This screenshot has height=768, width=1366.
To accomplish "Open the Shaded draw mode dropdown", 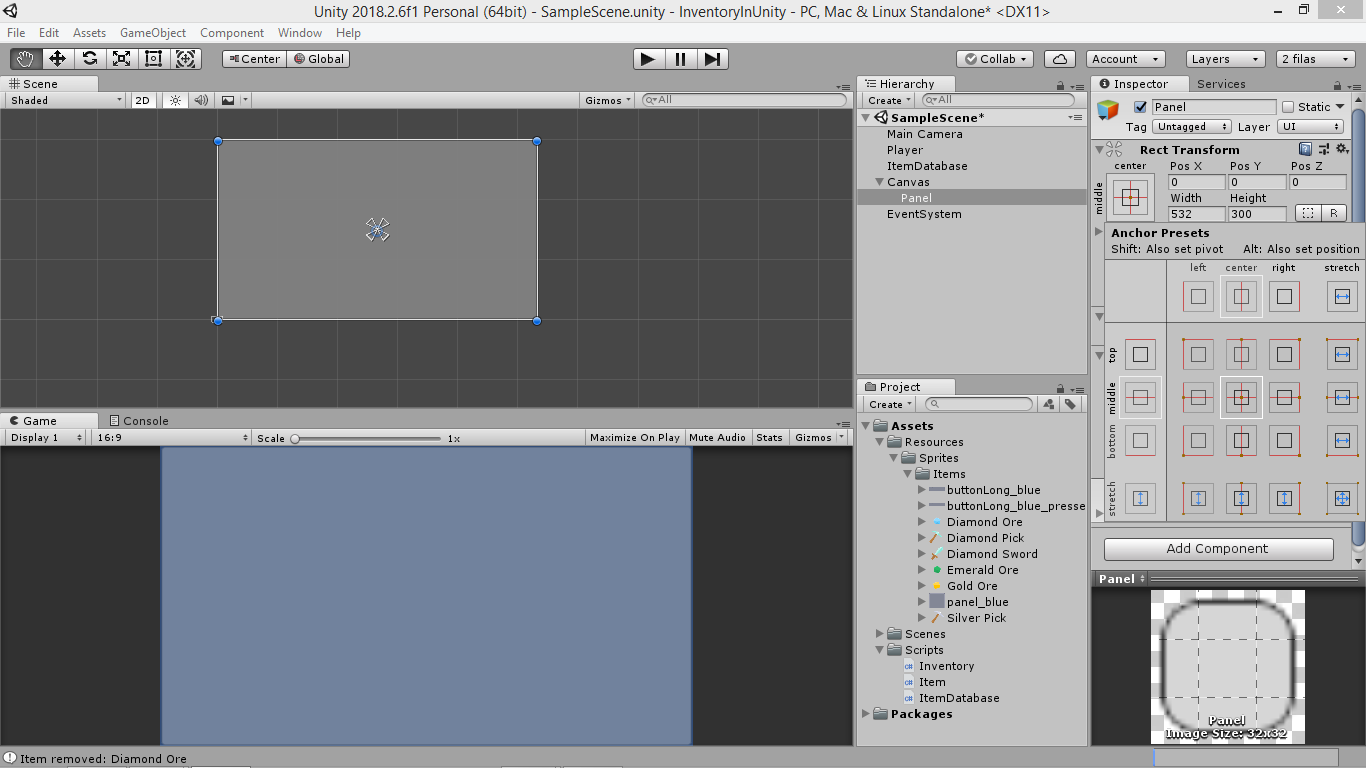I will pos(62,100).
